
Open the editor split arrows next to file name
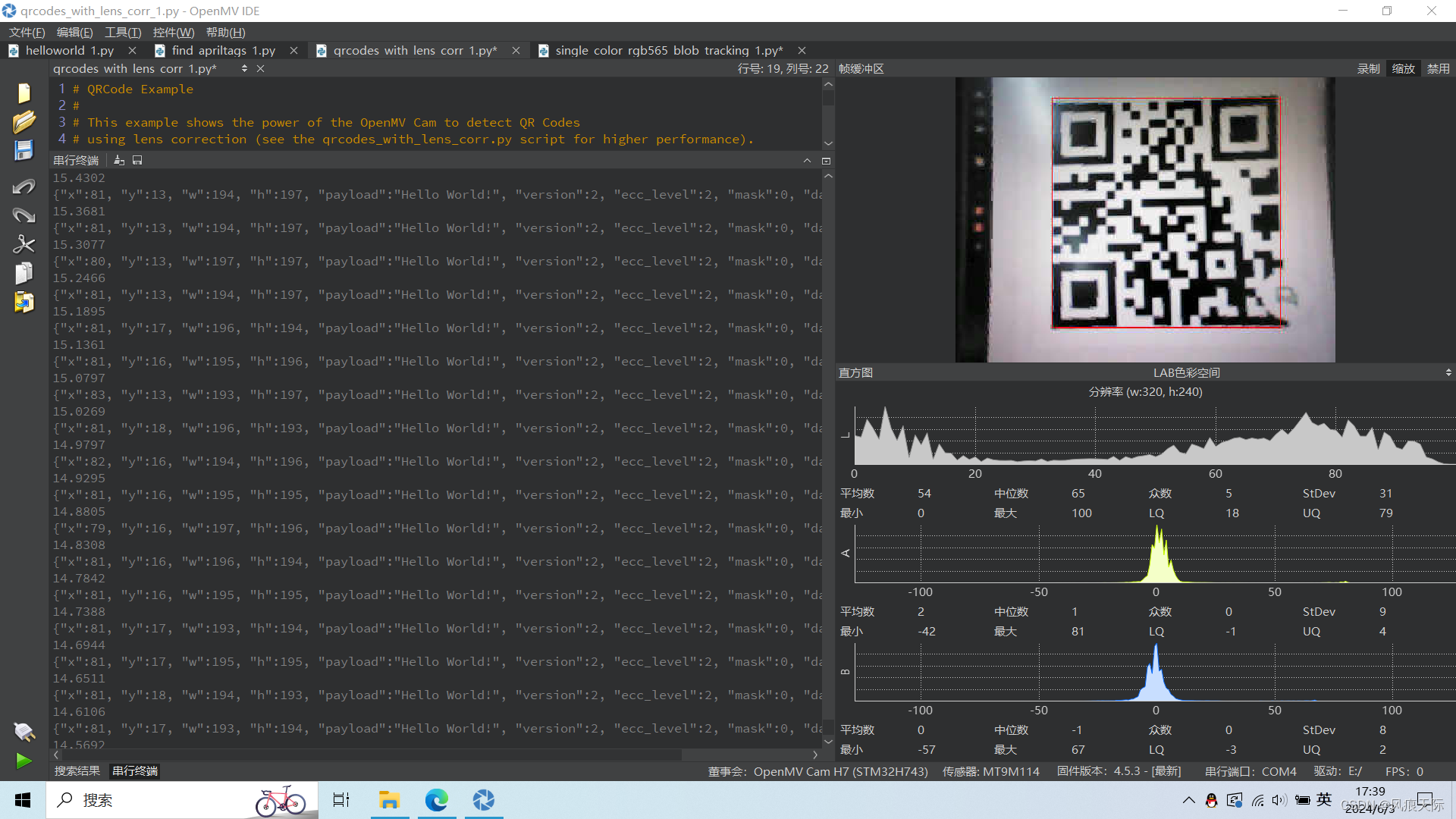[x=244, y=68]
